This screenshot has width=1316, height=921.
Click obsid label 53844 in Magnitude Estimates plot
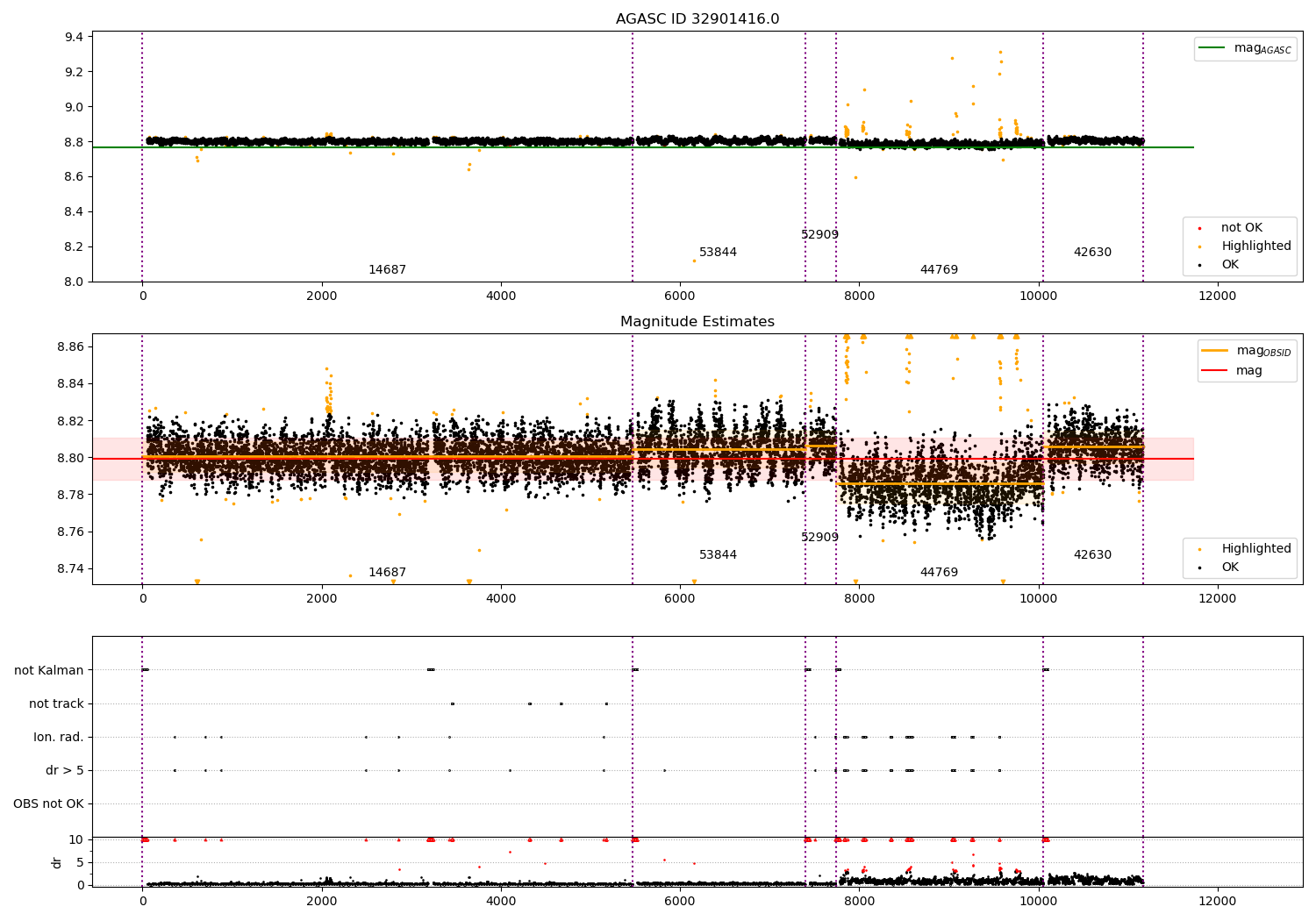[718, 555]
